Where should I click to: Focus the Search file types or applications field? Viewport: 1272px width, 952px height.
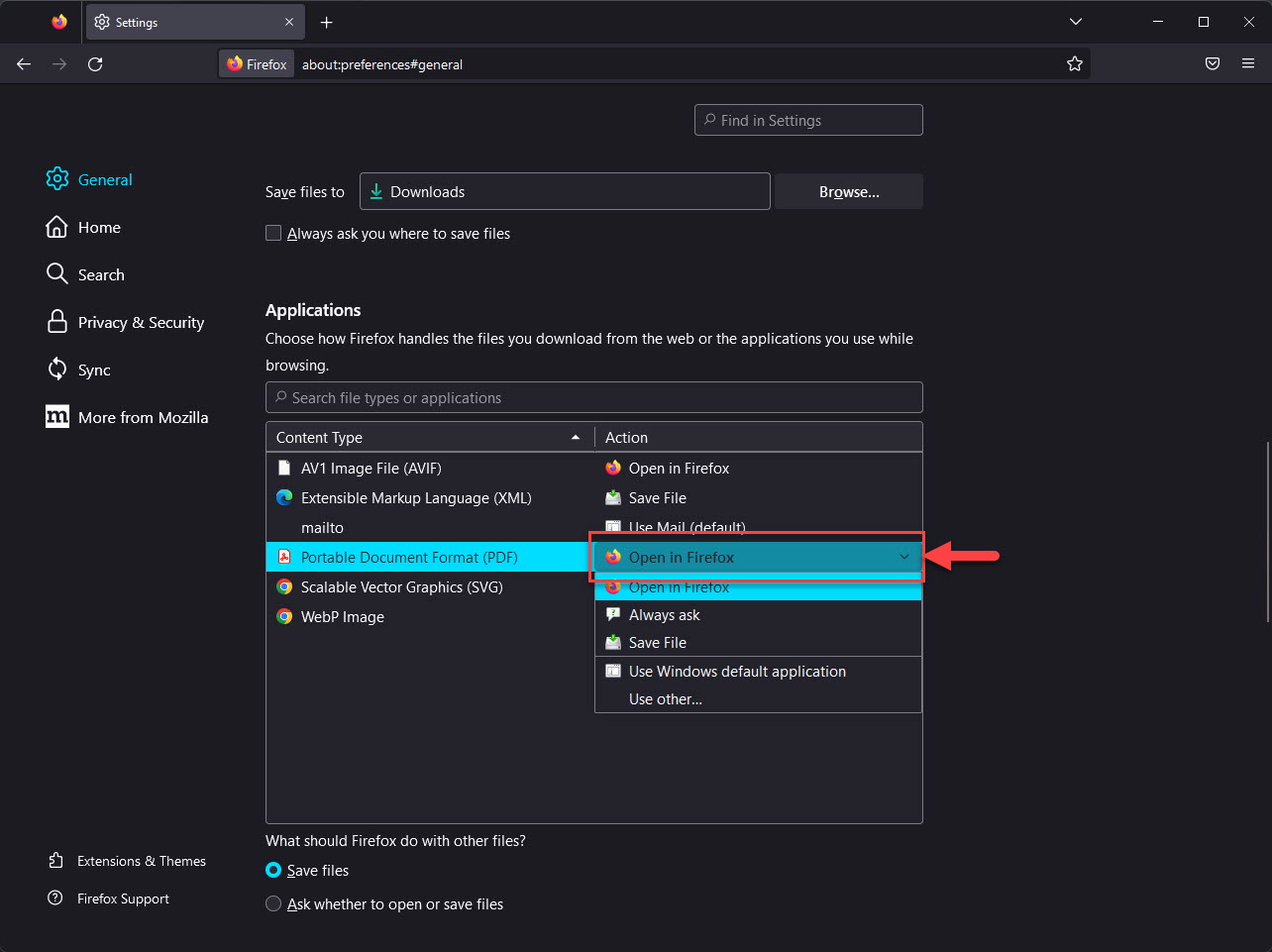coord(594,398)
